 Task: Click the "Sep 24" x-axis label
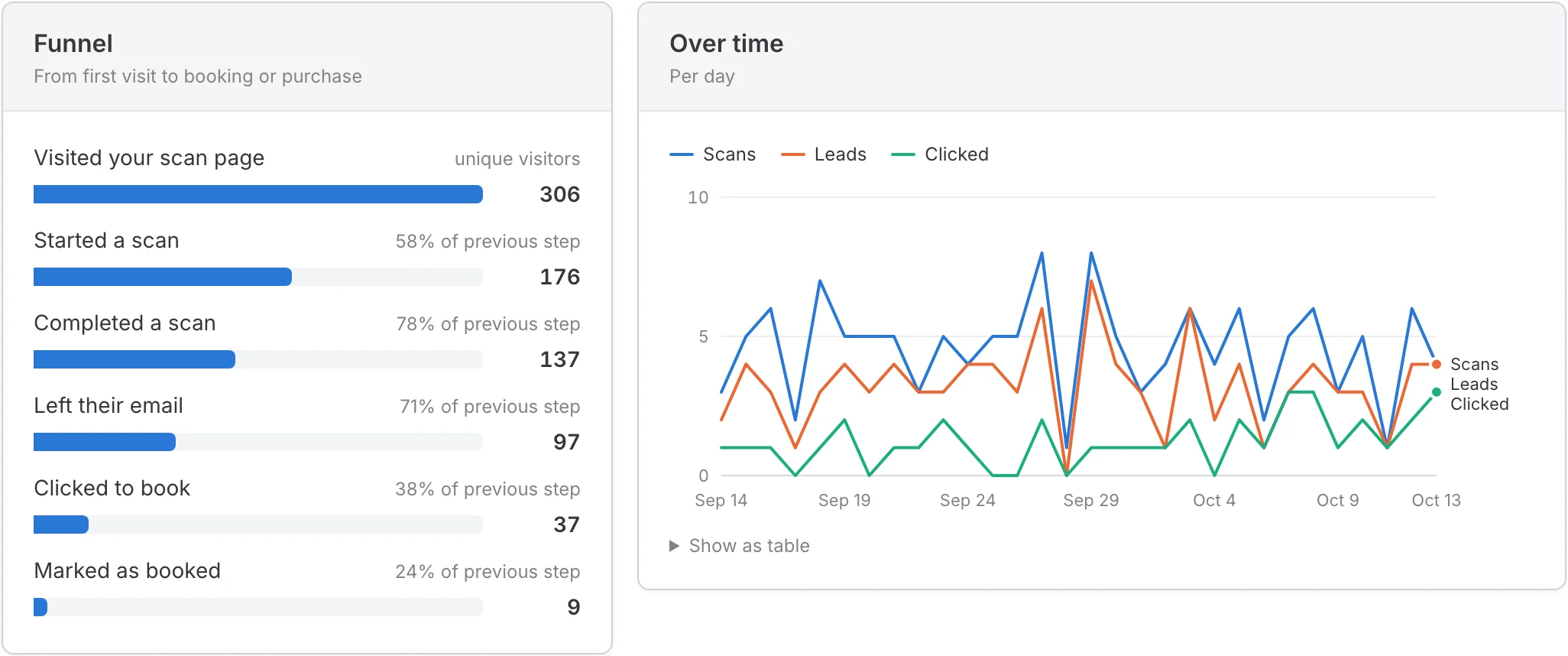[968, 501]
